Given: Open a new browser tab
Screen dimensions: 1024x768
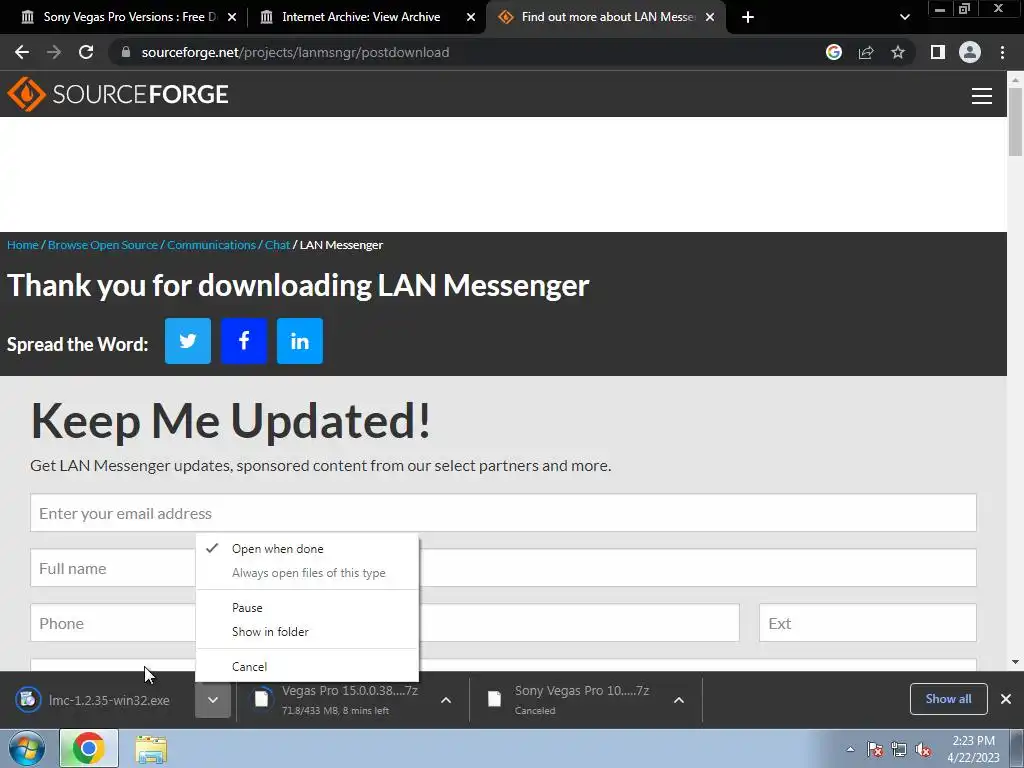Looking at the screenshot, I should coord(748,17).
